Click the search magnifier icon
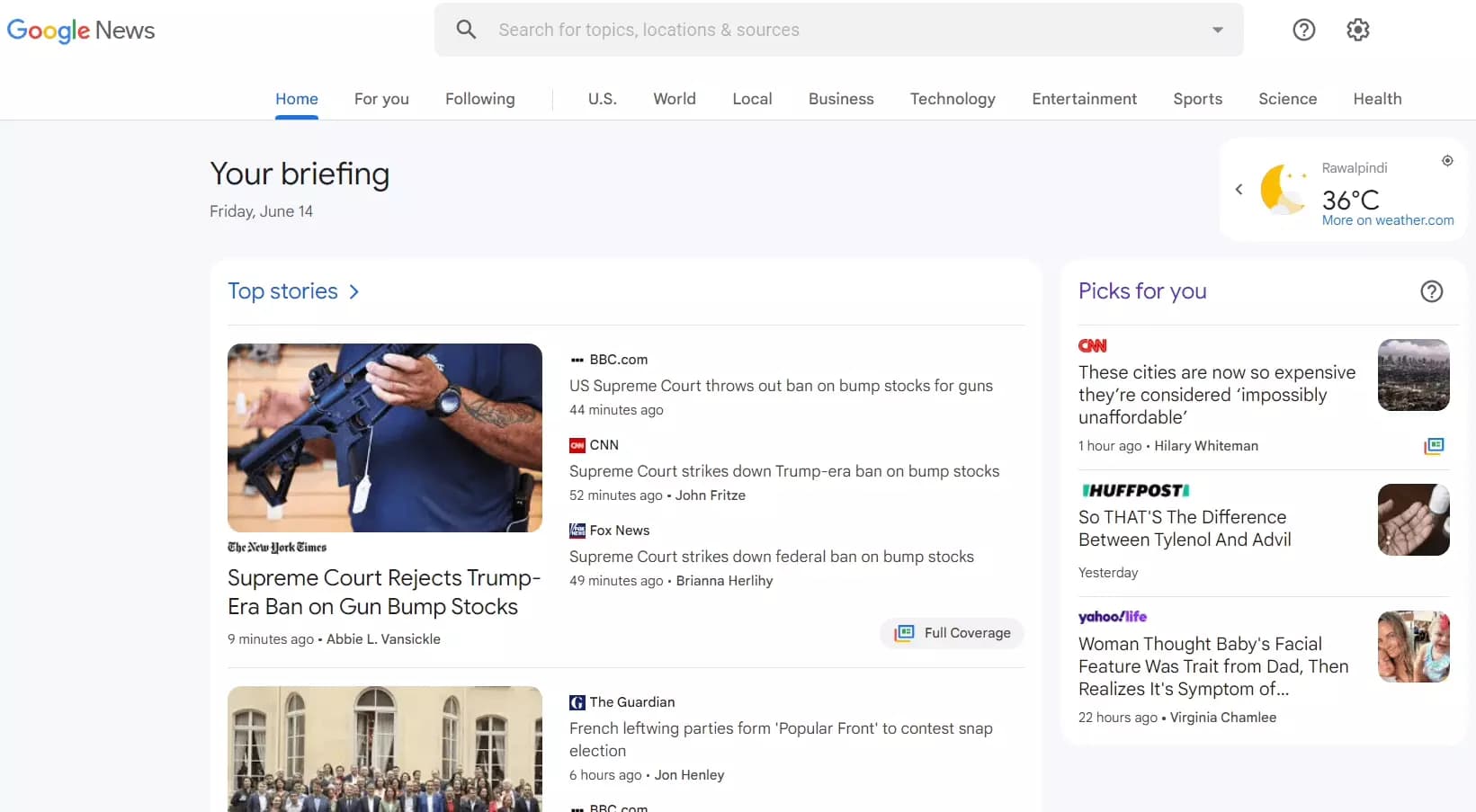Screen dimensions: 1476x812 (x=466, y=29)
